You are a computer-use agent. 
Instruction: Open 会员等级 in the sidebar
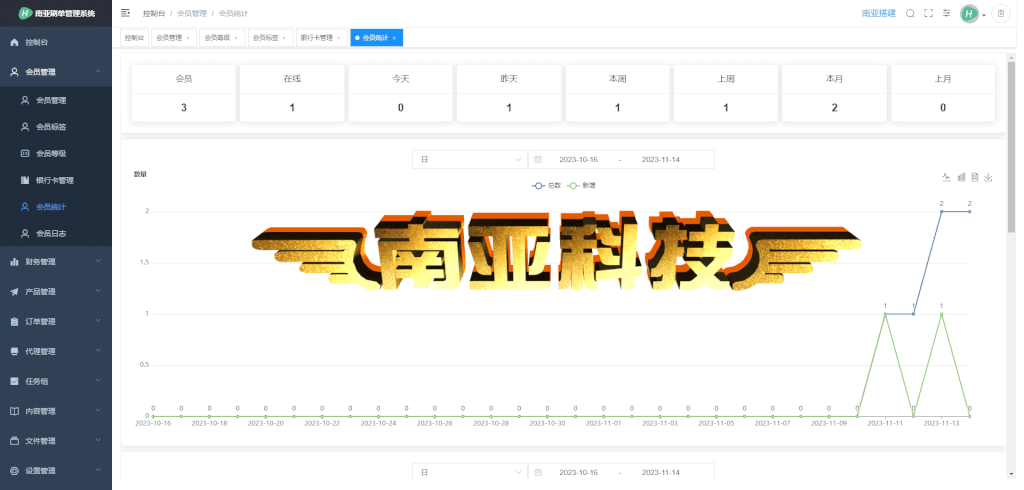point(56,154)
